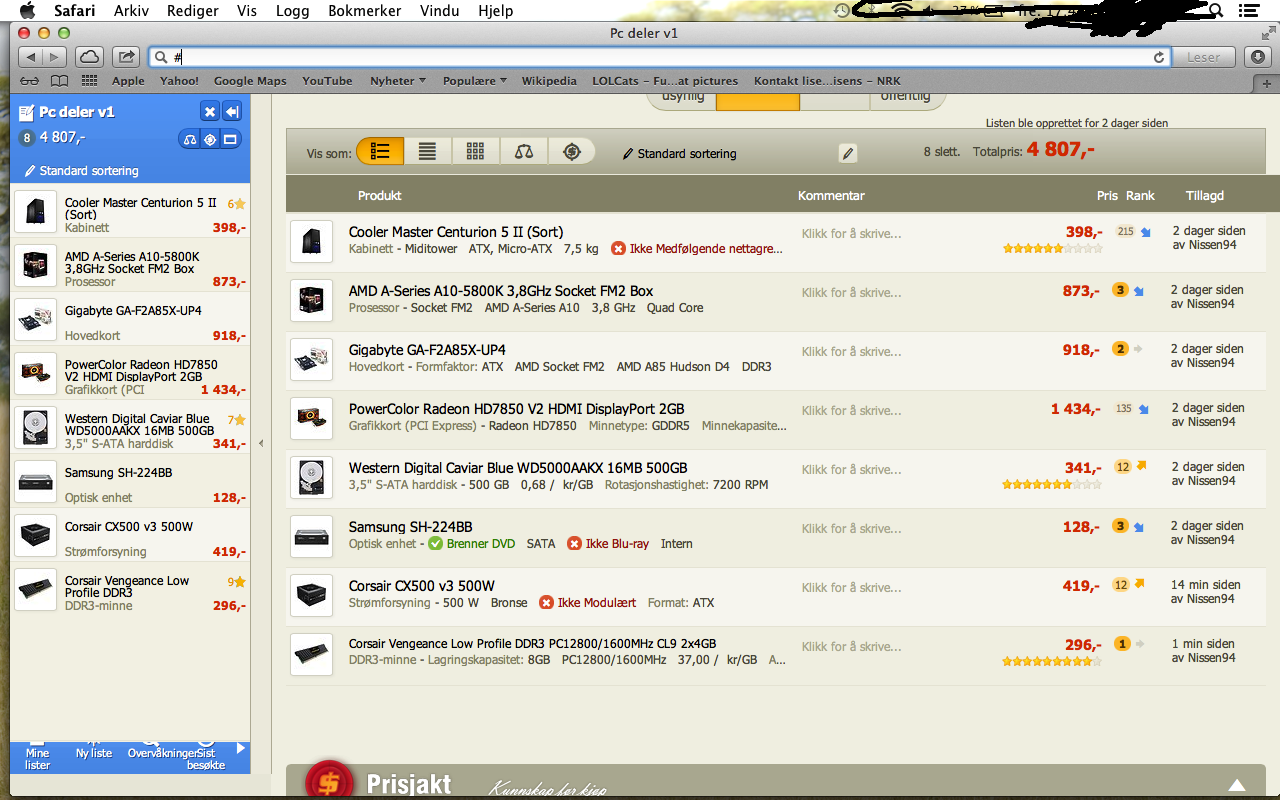Click the blue trend arrow on the Samsung row
1280x800 pixels.
(x=1138, y=526)
